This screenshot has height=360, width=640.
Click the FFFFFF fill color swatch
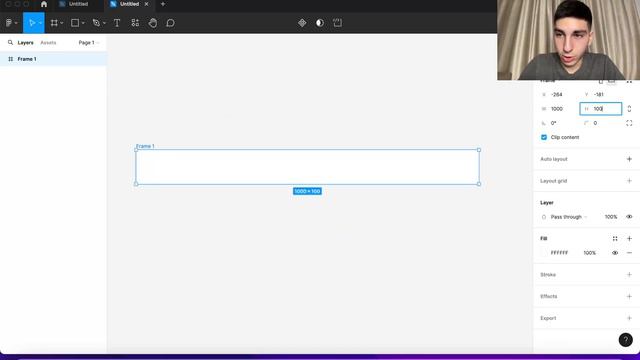(544, 253)
